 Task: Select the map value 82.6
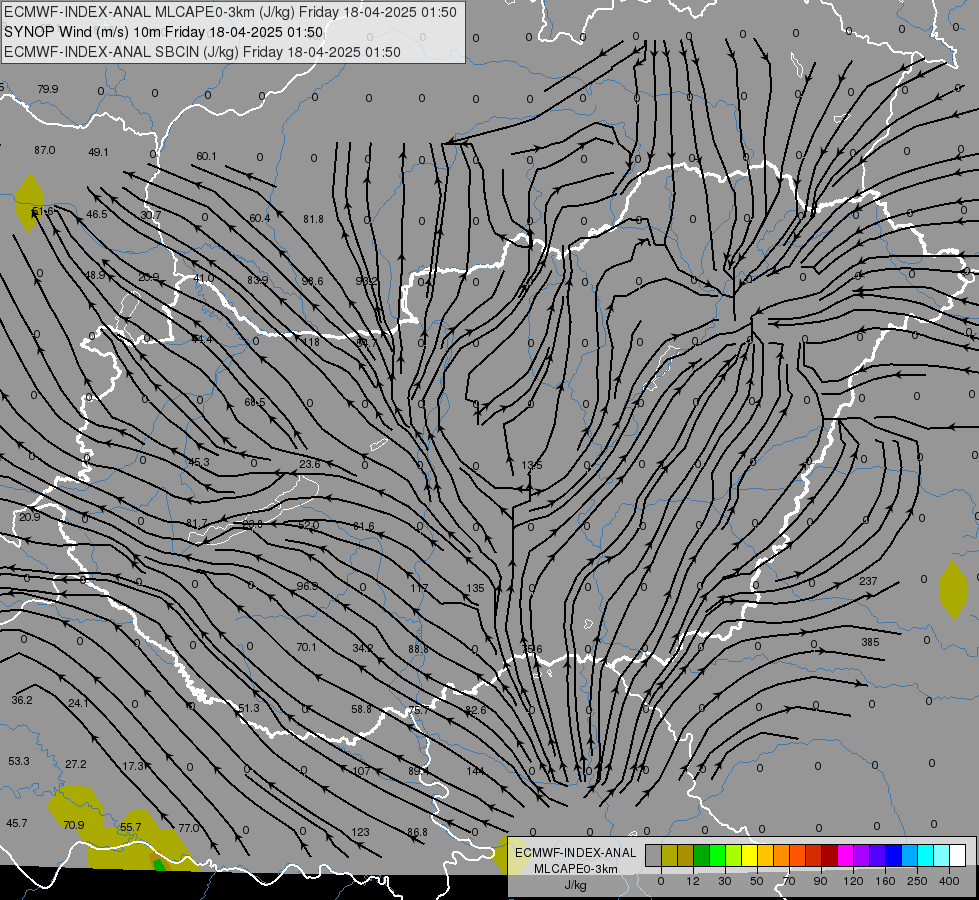tap(475, 710)
